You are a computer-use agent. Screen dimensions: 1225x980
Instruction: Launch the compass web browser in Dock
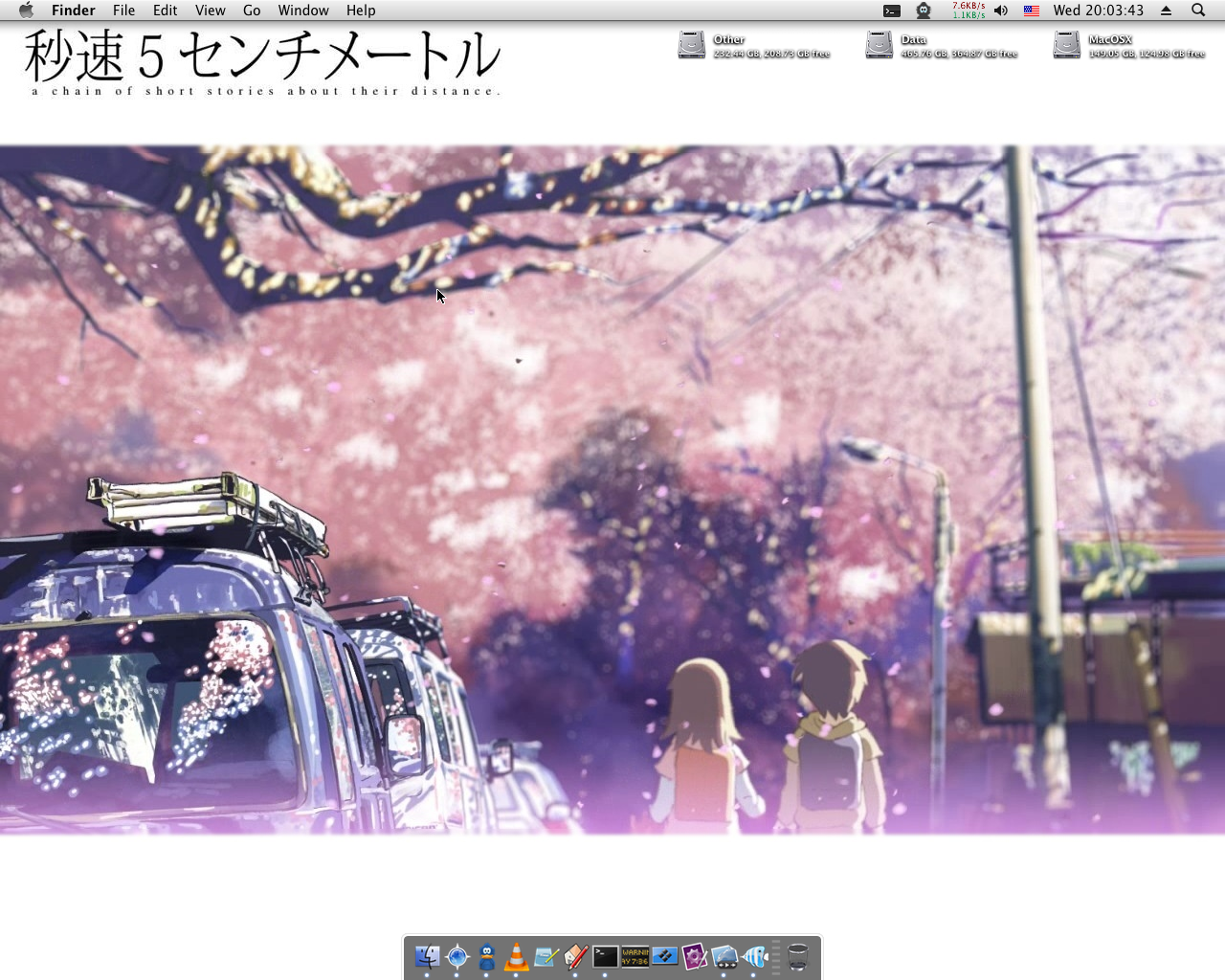(457, 956)
